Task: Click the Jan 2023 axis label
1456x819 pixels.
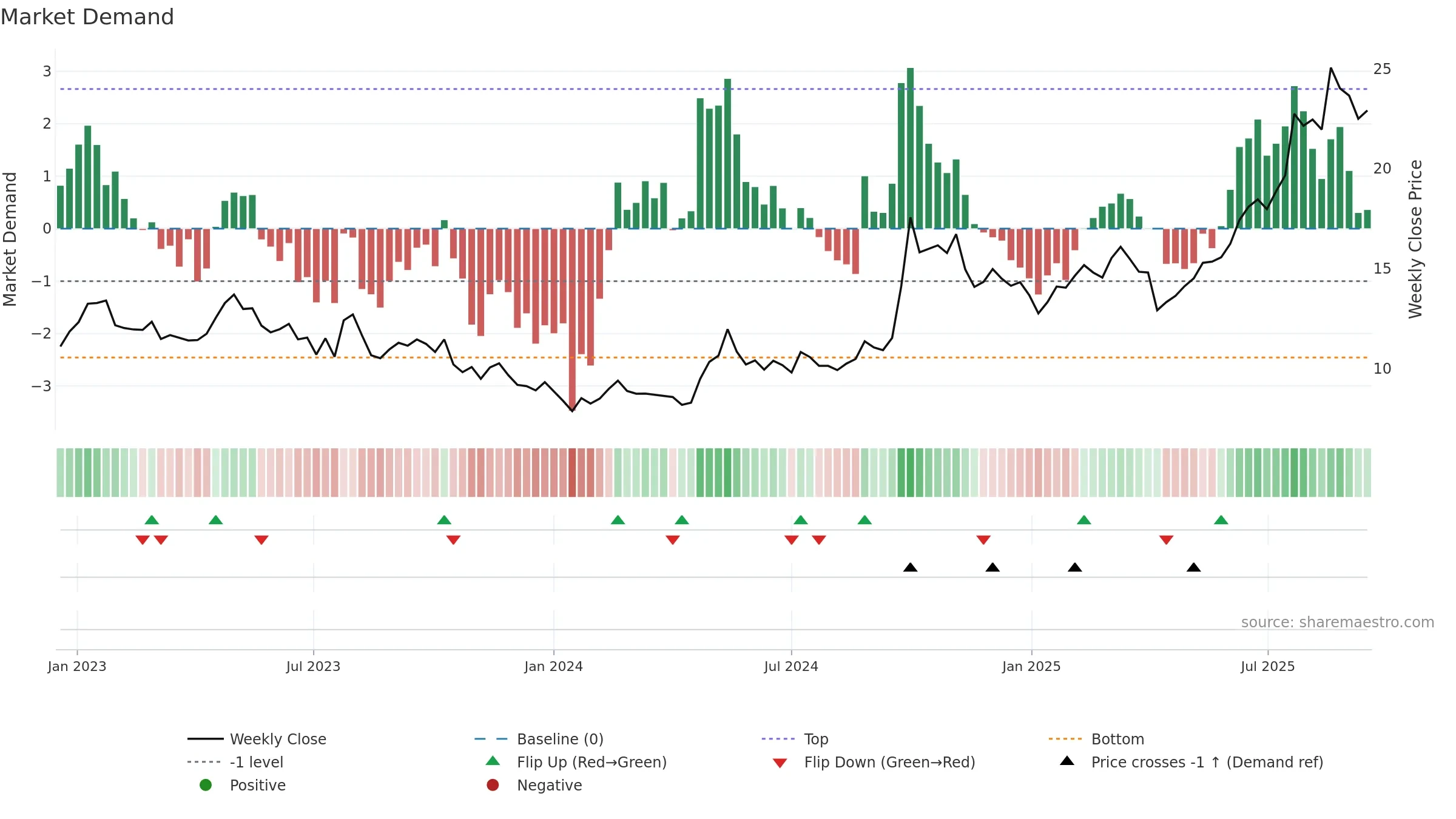Action: click(77, 667)
